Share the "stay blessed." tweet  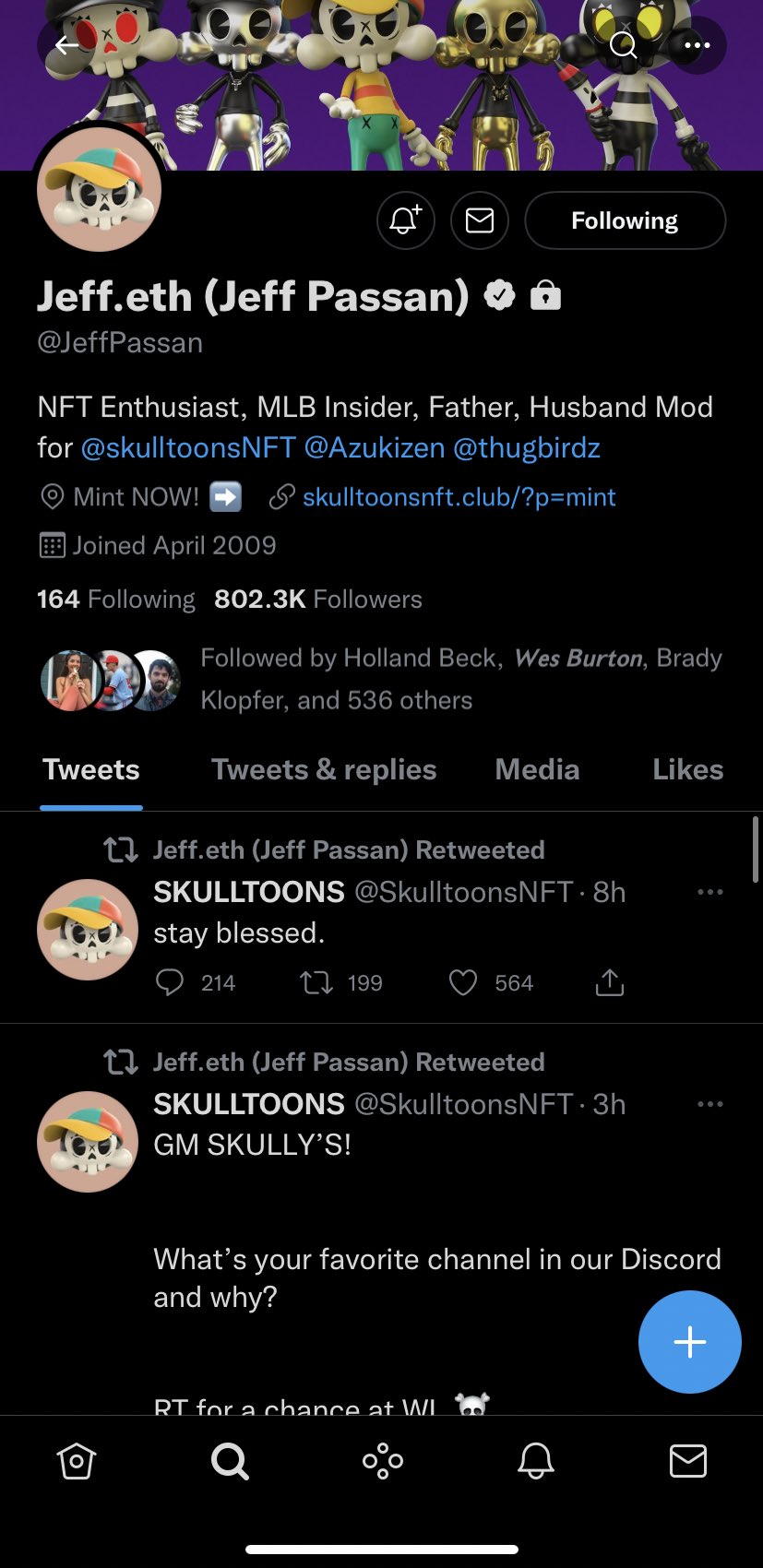[x=609, y=983]
